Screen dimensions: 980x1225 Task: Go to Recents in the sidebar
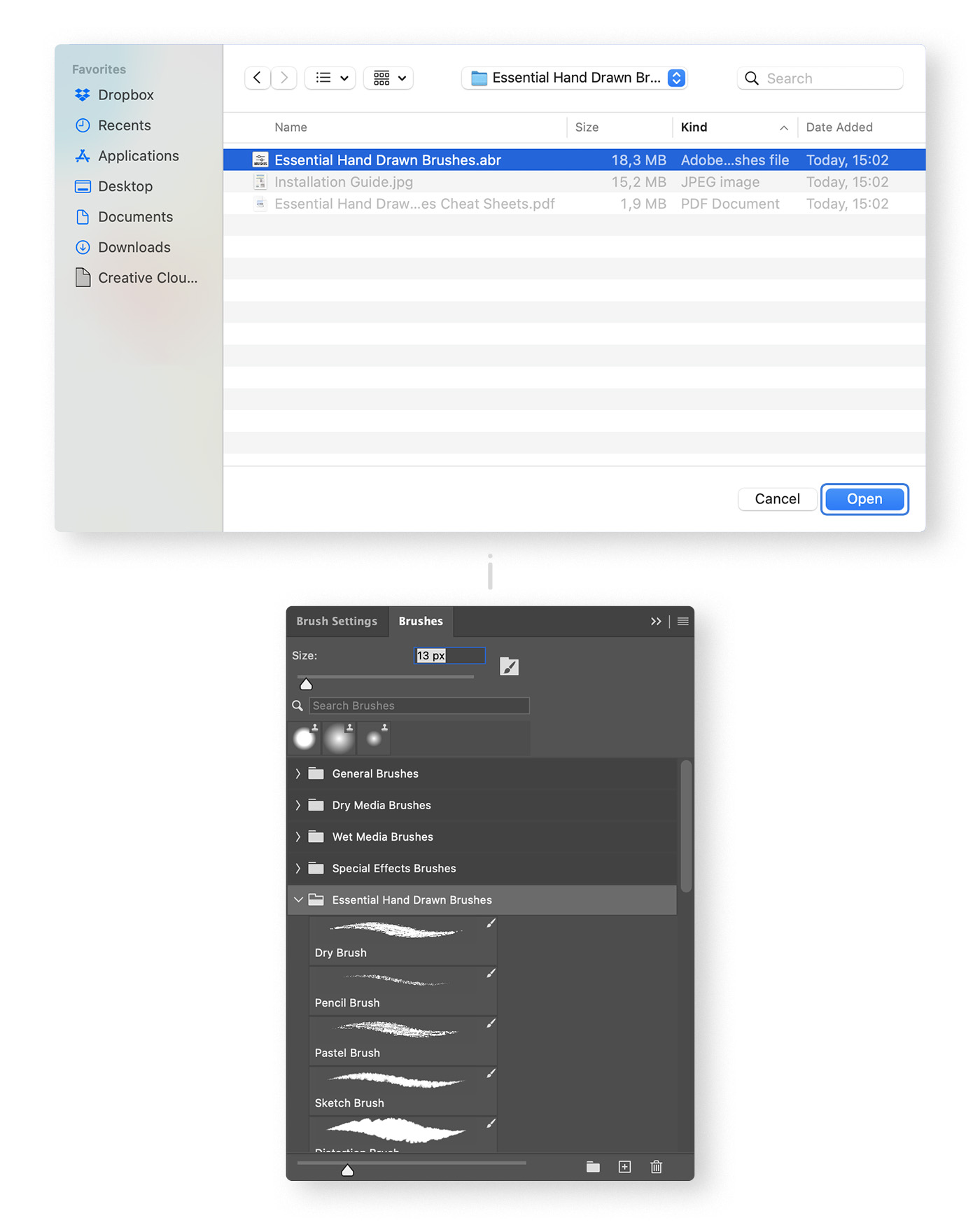point(113,125)
